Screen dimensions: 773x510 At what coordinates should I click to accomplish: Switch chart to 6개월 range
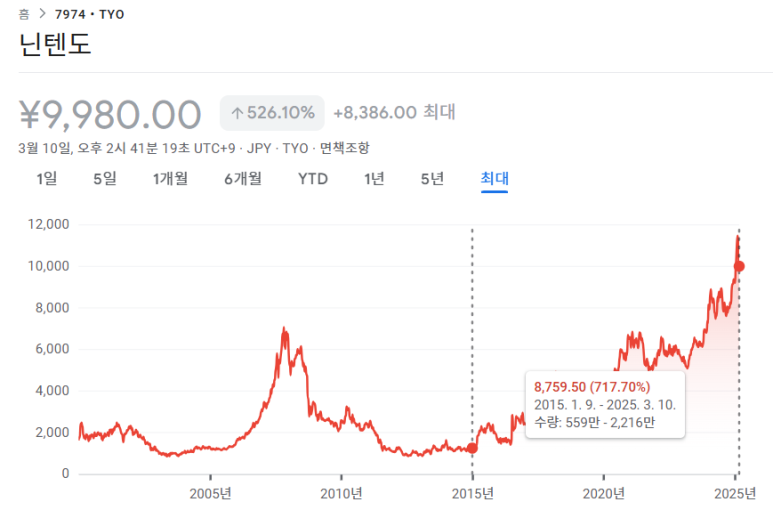click(243, 178)
